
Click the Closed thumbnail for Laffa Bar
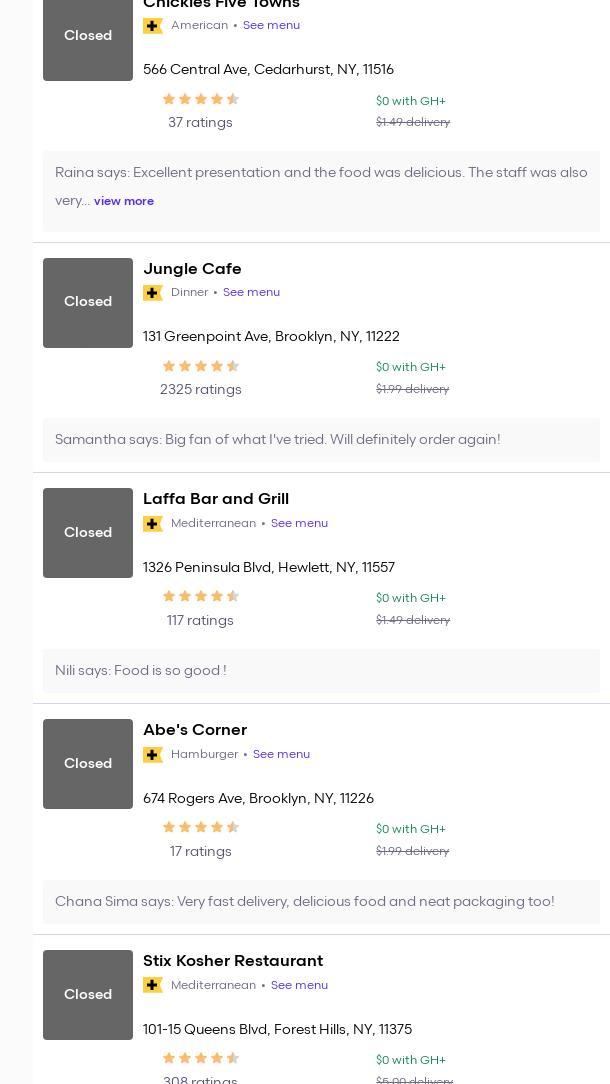coord(88,533)
